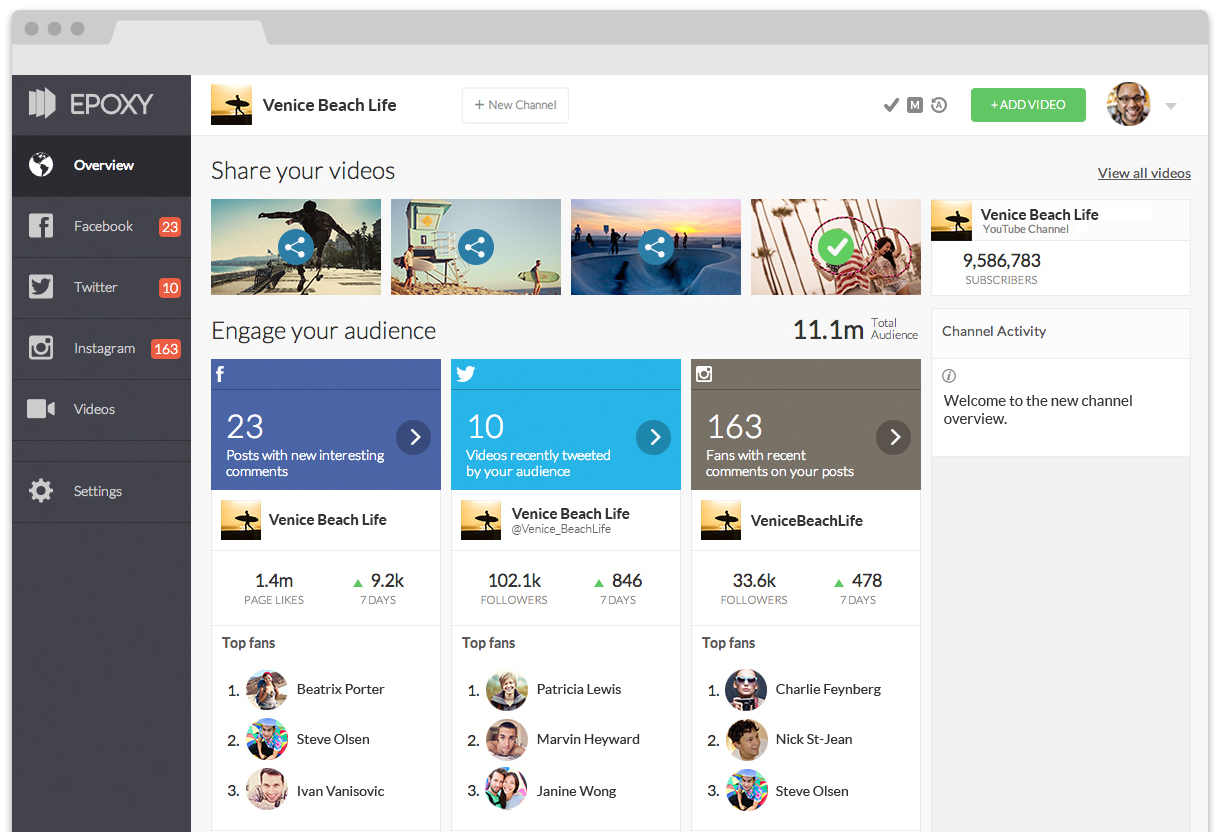Click the Add Video button
Viewport: 1232px width, 832px height.
tap(1028, 105)
